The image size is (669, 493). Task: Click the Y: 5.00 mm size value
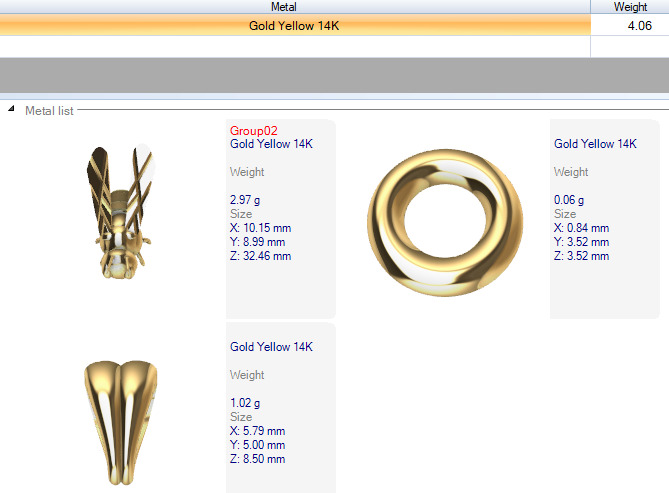(x=257, y=445)
